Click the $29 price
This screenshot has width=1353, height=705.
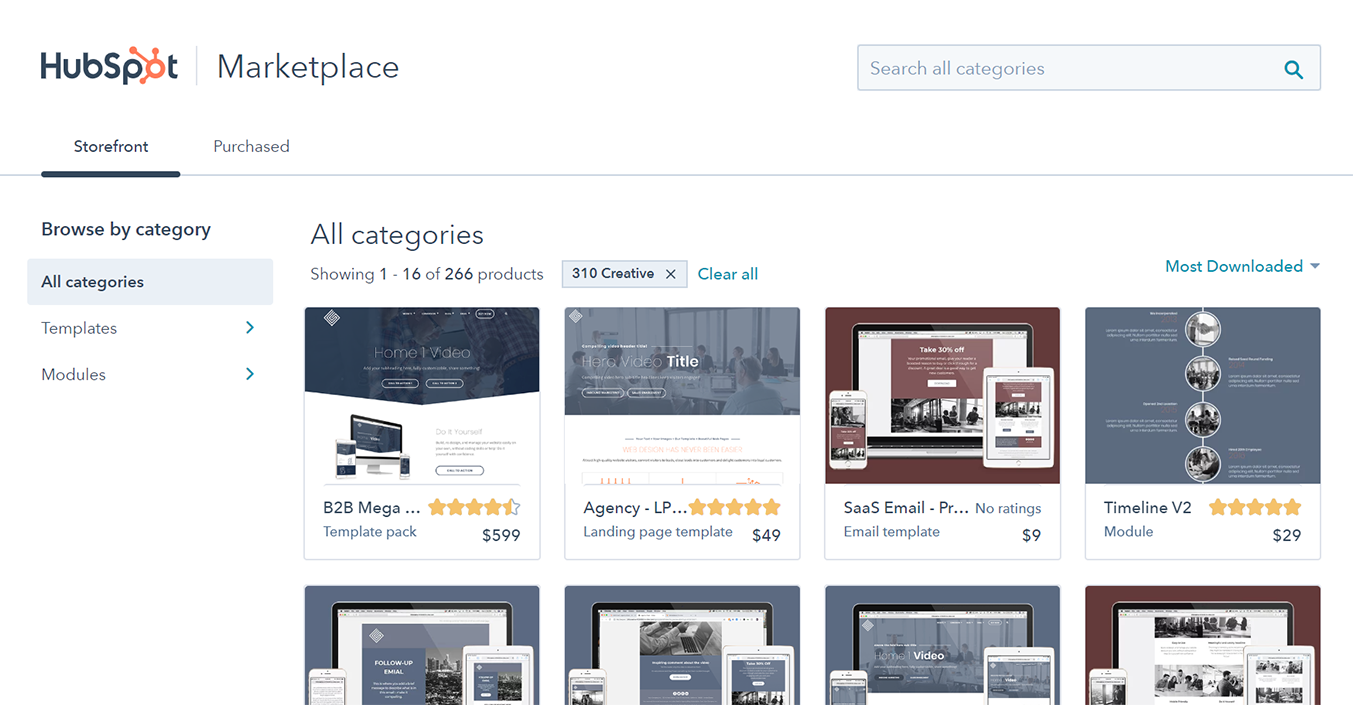pos(1286,535)
